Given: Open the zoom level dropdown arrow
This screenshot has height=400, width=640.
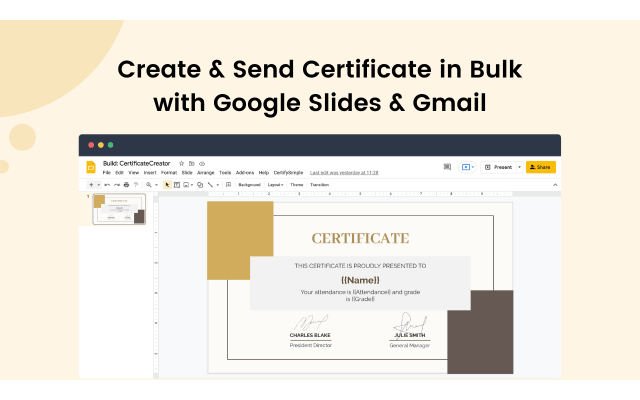Looking at the screenshot, I should [x=156, y=185].
